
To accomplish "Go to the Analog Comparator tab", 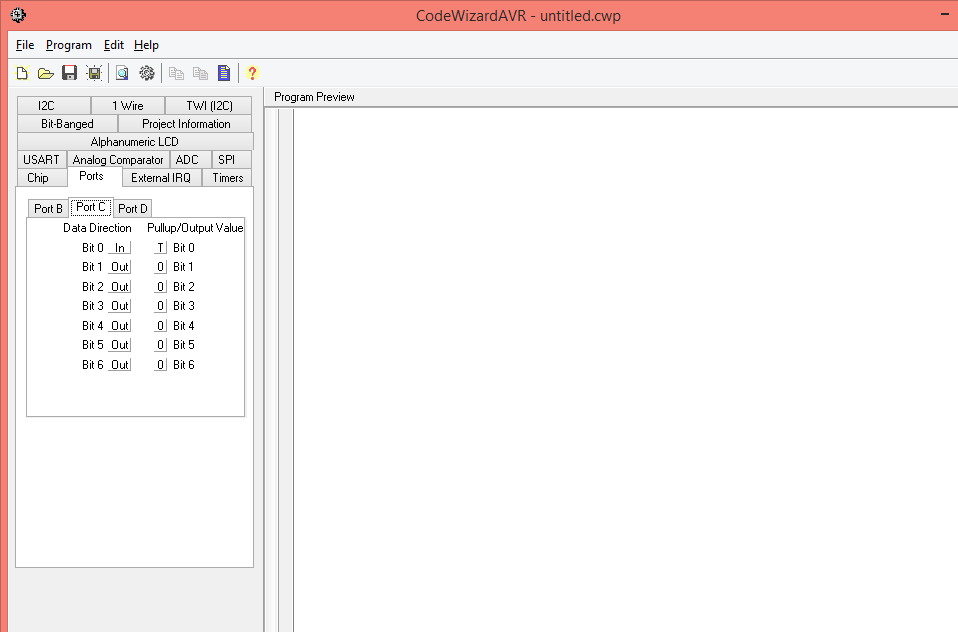I will [x=118, y=160].
